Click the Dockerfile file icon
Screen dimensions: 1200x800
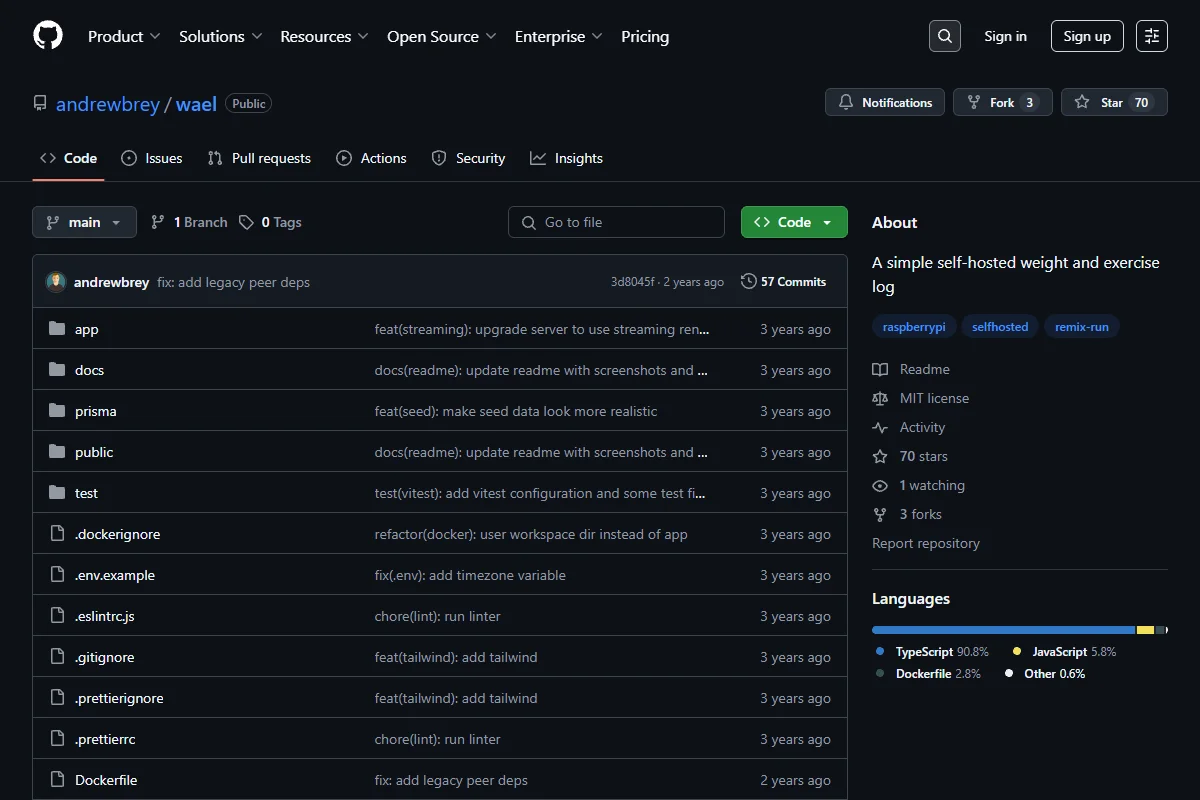57,780
